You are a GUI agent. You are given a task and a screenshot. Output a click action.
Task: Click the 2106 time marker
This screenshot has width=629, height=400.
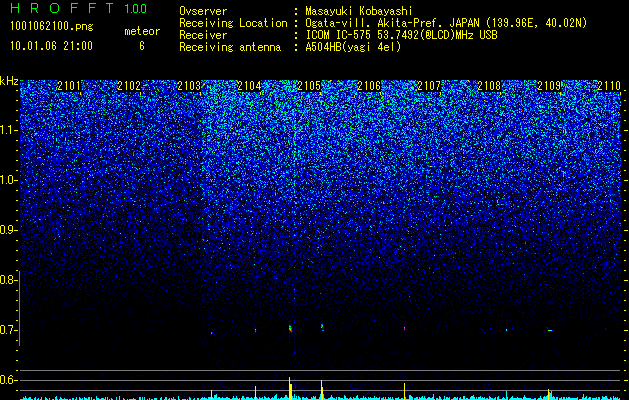pyautogui.click(x=369, y=86)
